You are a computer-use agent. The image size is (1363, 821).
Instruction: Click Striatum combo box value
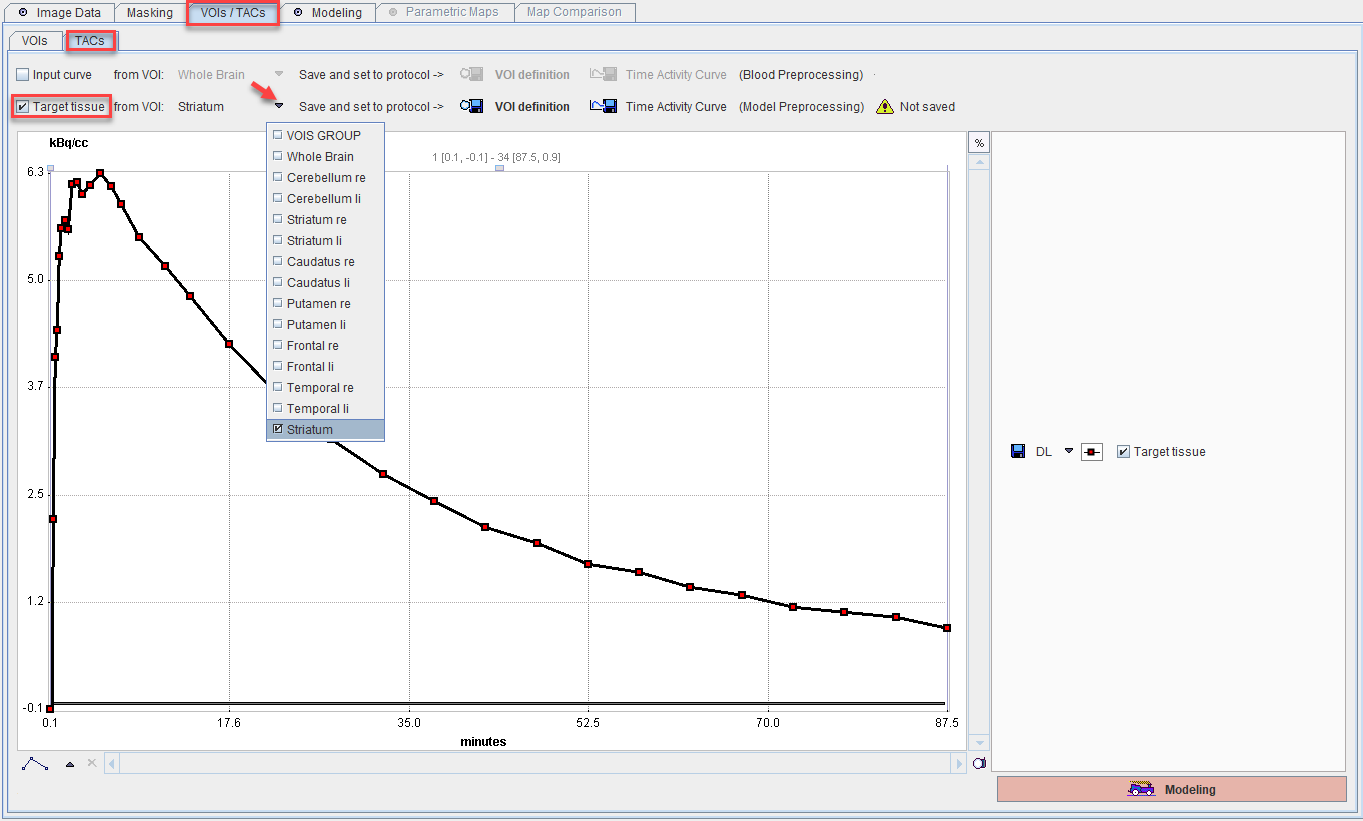point(201,107)
